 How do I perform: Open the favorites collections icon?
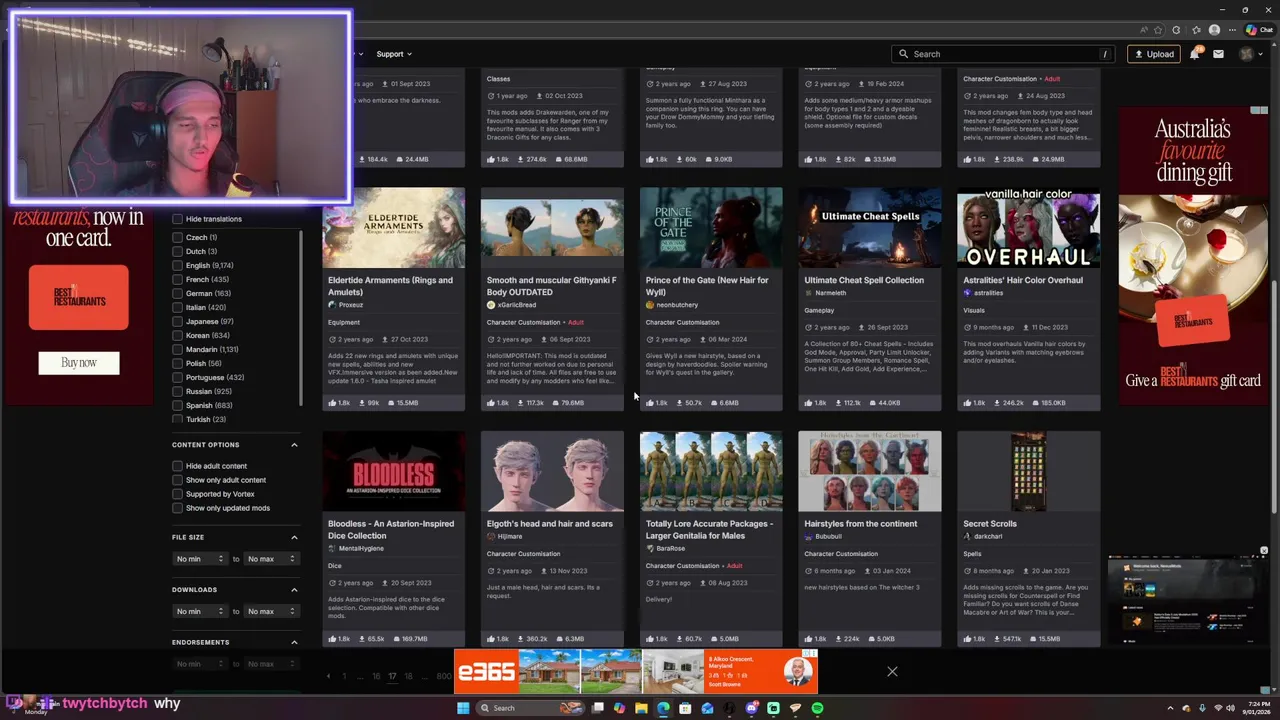point(1196,30)
